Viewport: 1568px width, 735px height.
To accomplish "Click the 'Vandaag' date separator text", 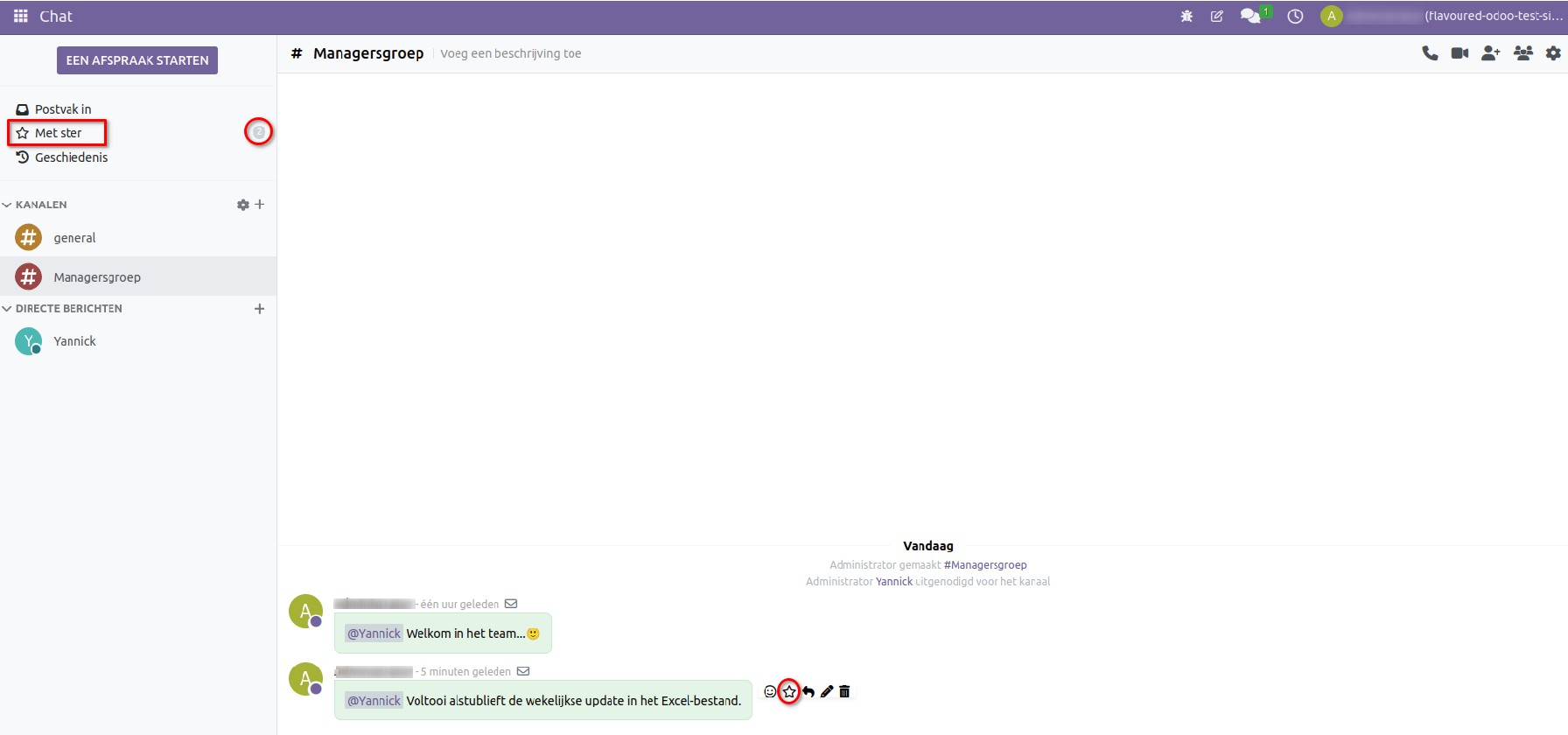I will click(x=928, y=546).
